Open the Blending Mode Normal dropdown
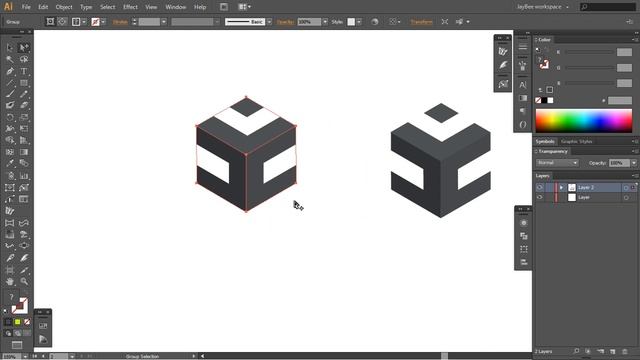 pos(557,163)
